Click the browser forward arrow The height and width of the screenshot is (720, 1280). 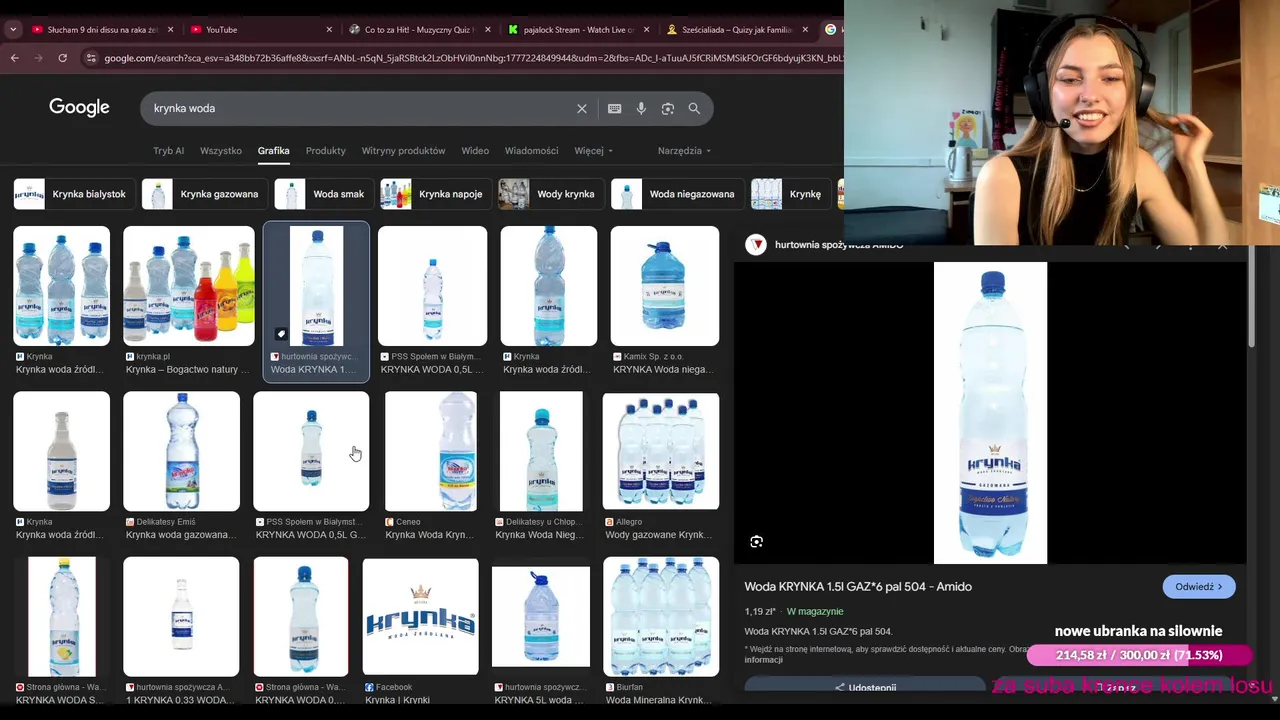[38, 58]
